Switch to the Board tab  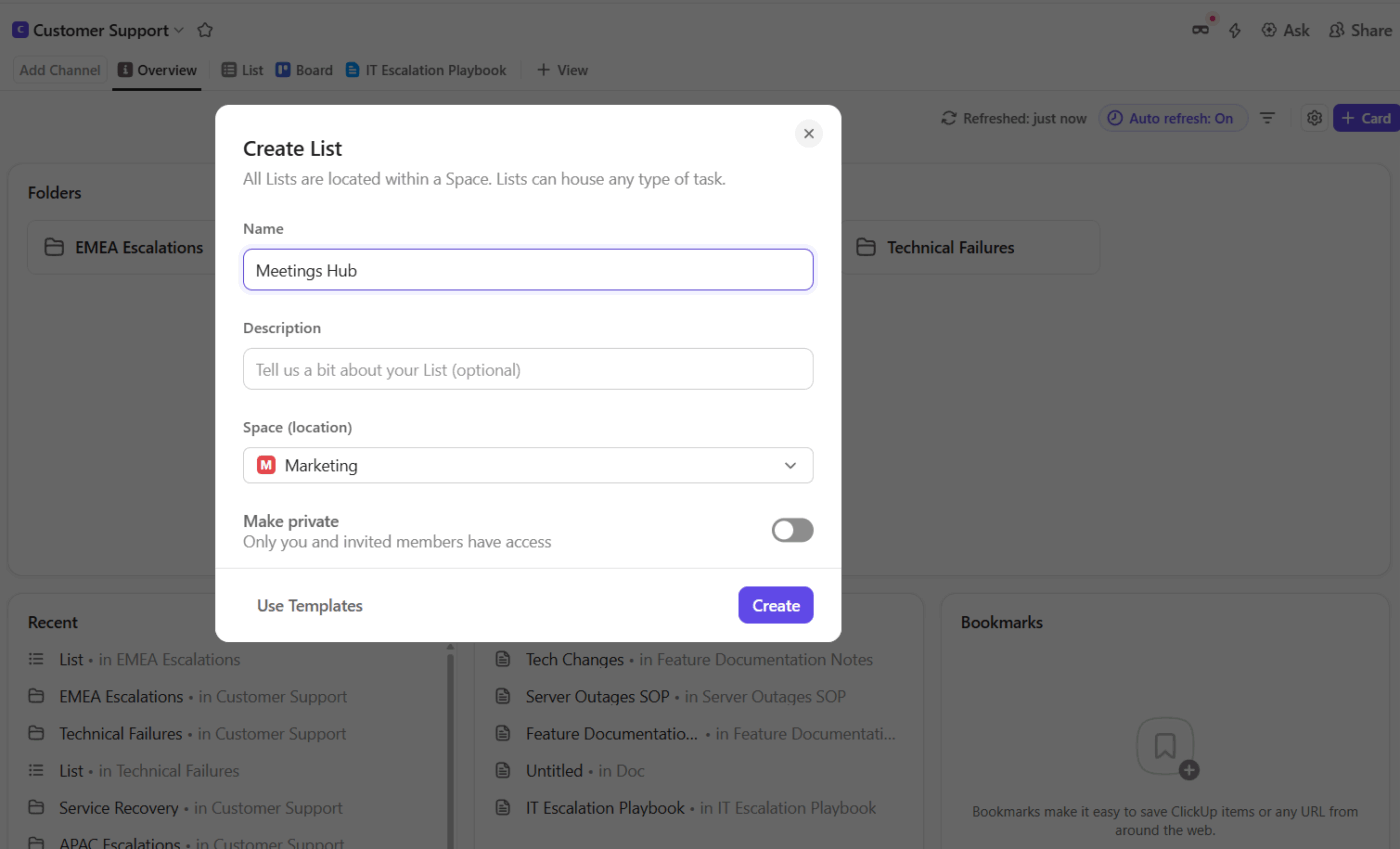tap(303, 70)
